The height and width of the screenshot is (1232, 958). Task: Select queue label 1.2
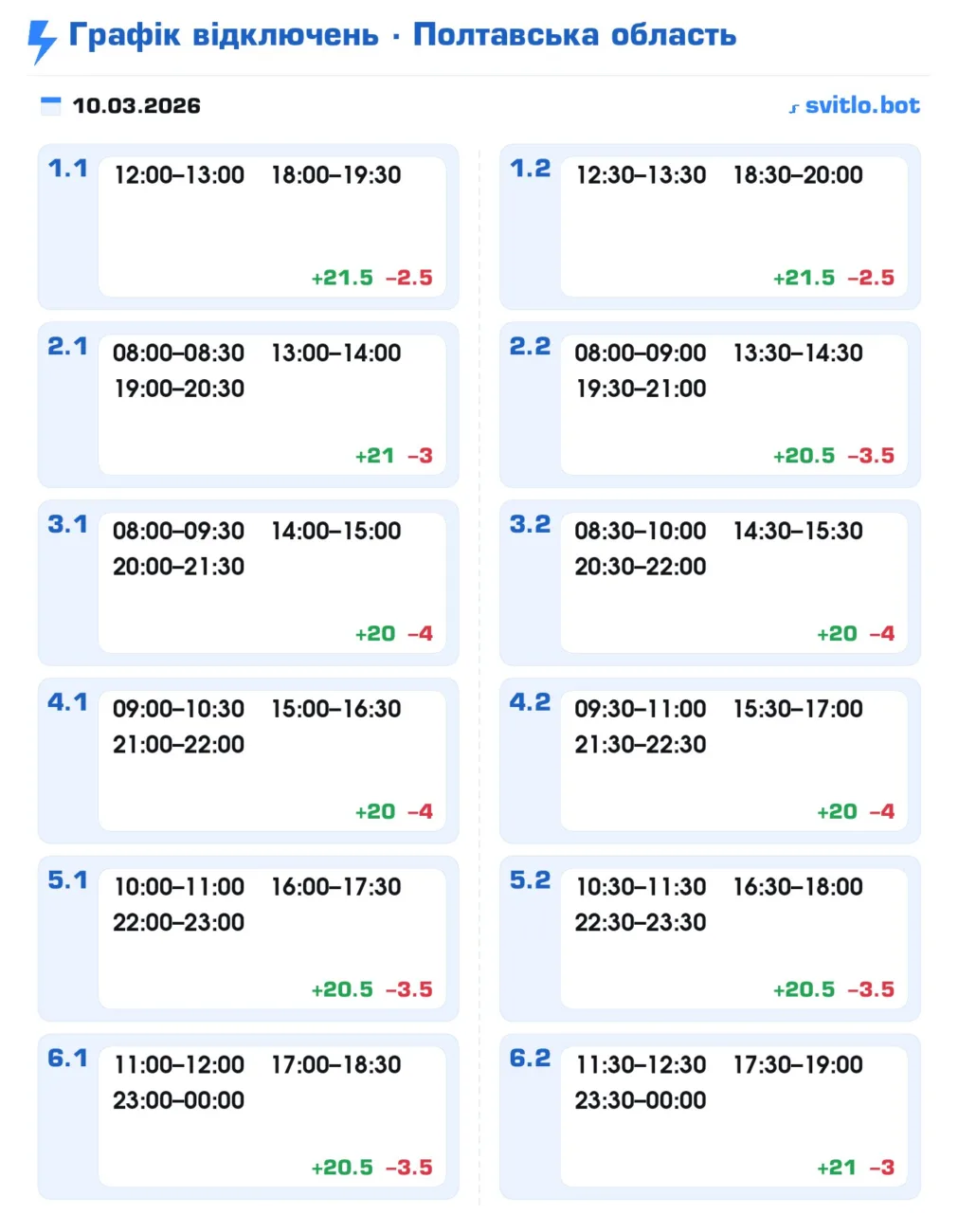pos(530,169)
